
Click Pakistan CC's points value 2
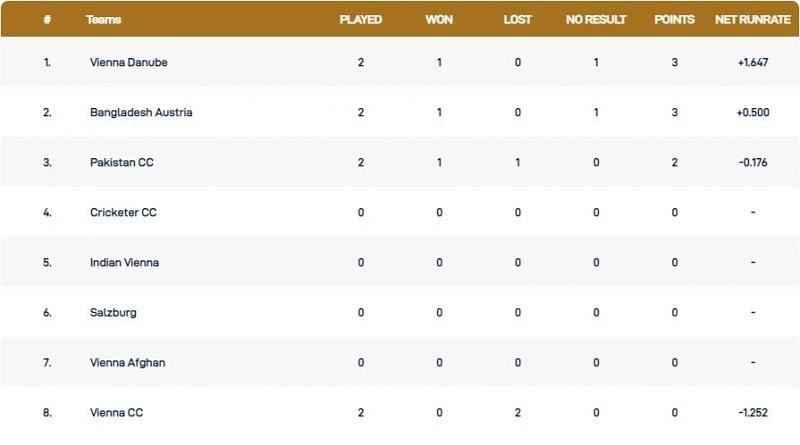click(x=675, y=162)
